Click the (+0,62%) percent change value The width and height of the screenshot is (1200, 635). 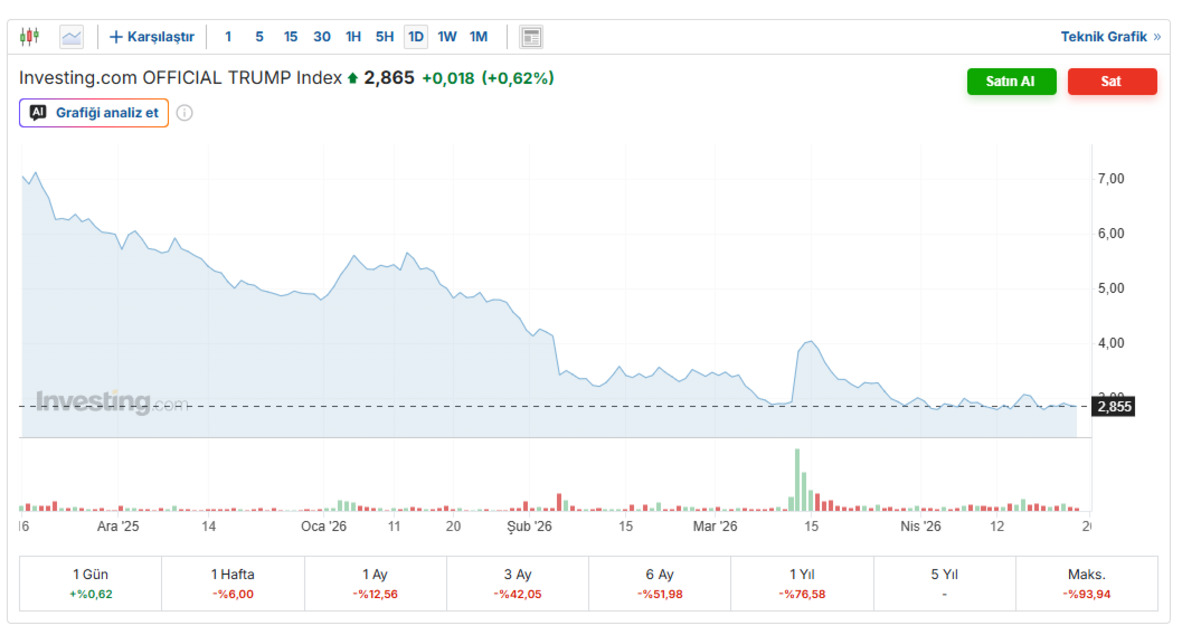pyautogui.click(x=518, y=78)
